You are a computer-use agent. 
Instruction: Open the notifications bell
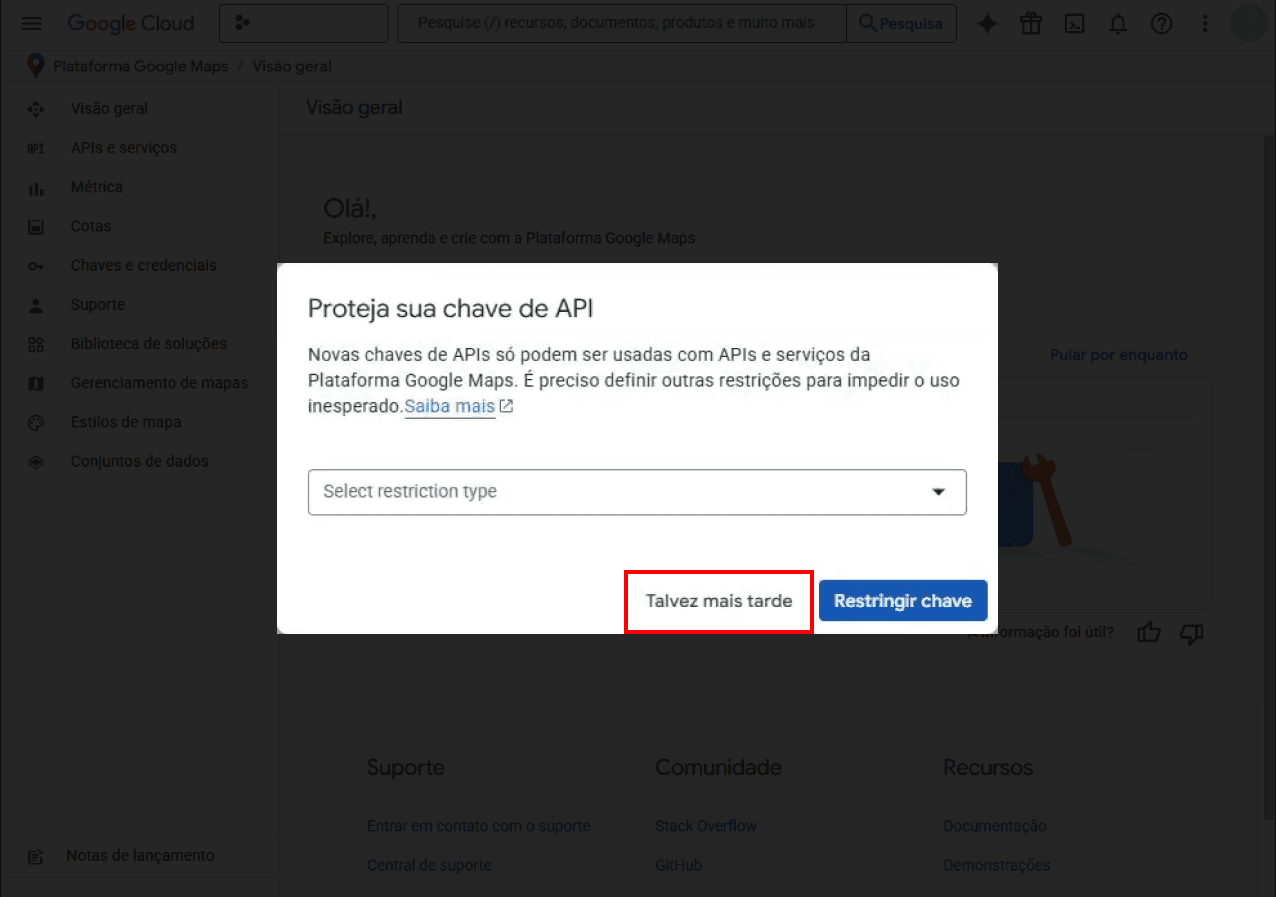[1118, 24]
